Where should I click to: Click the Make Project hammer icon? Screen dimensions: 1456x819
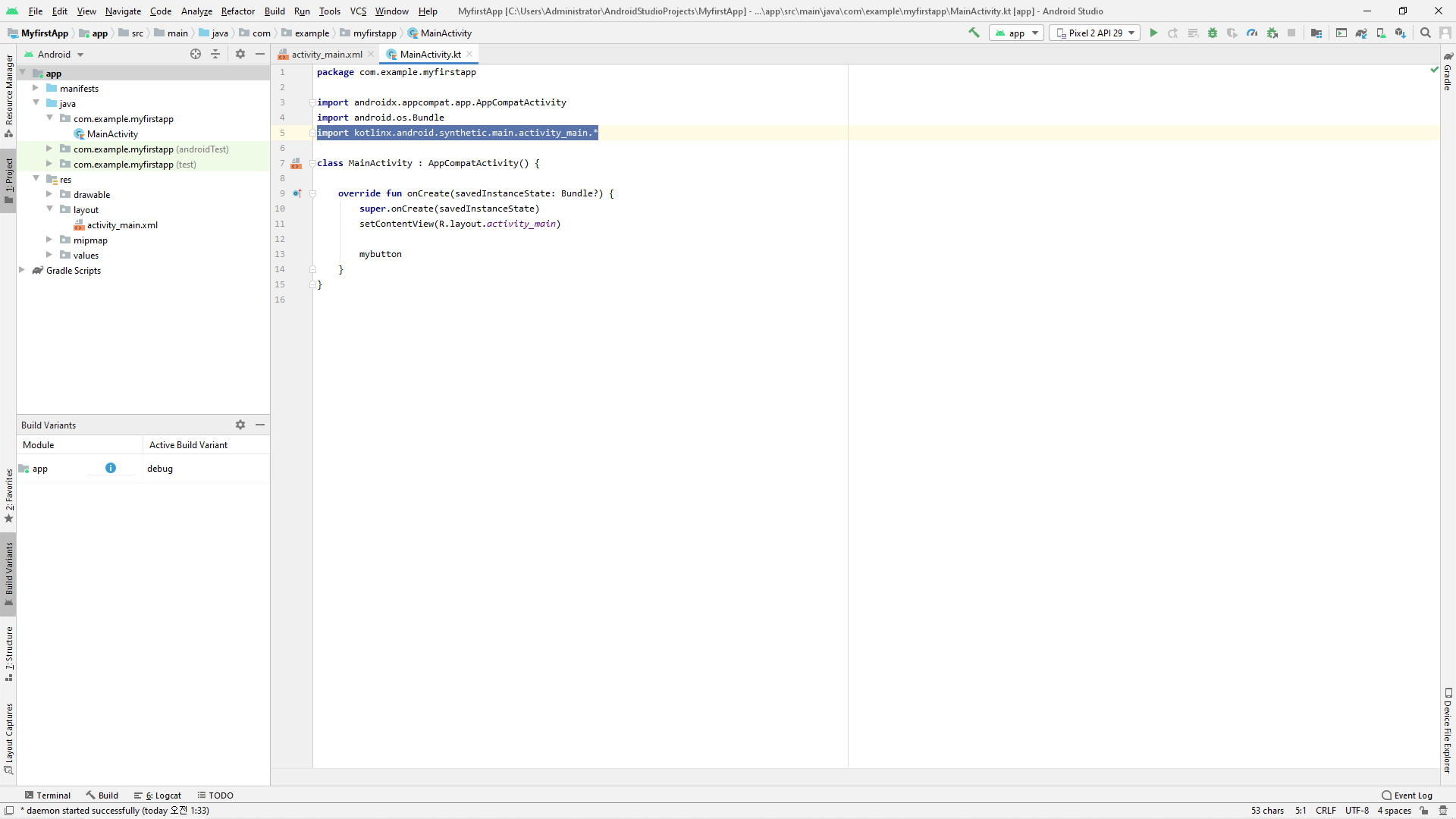click(974, 33)
